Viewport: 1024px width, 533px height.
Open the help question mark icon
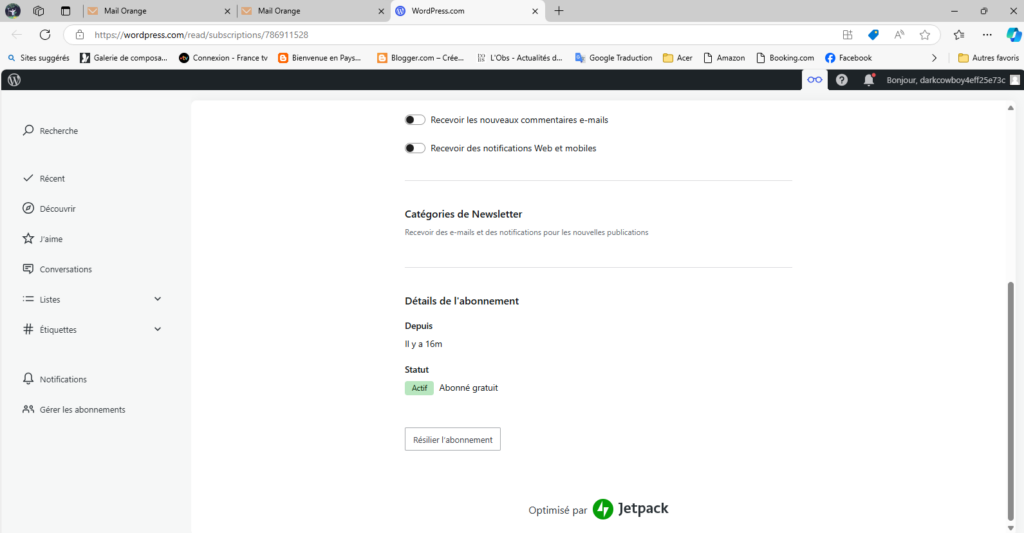[x=842, y=80]
